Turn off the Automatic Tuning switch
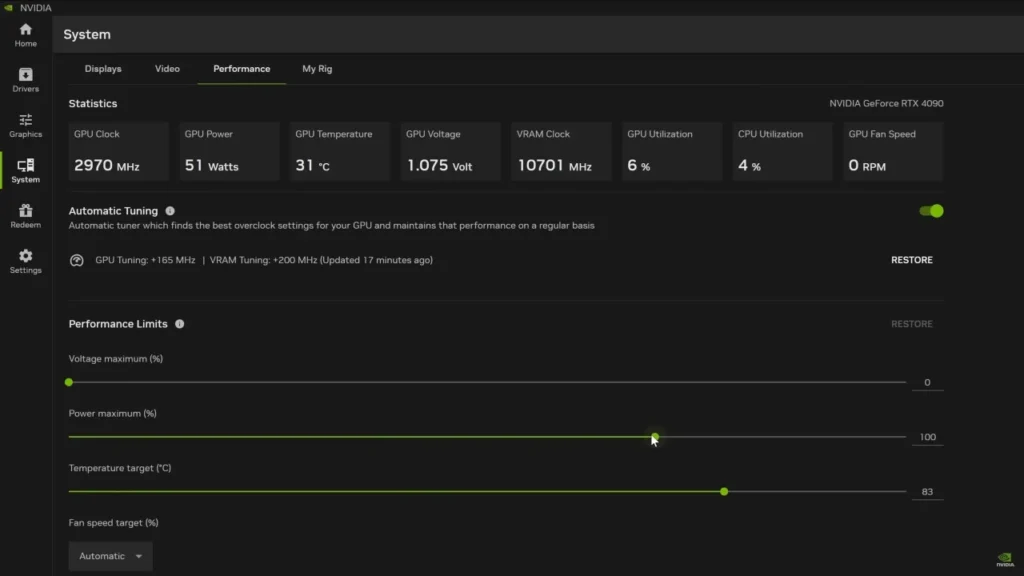The image size is (1024, 576). coord(931,211)
